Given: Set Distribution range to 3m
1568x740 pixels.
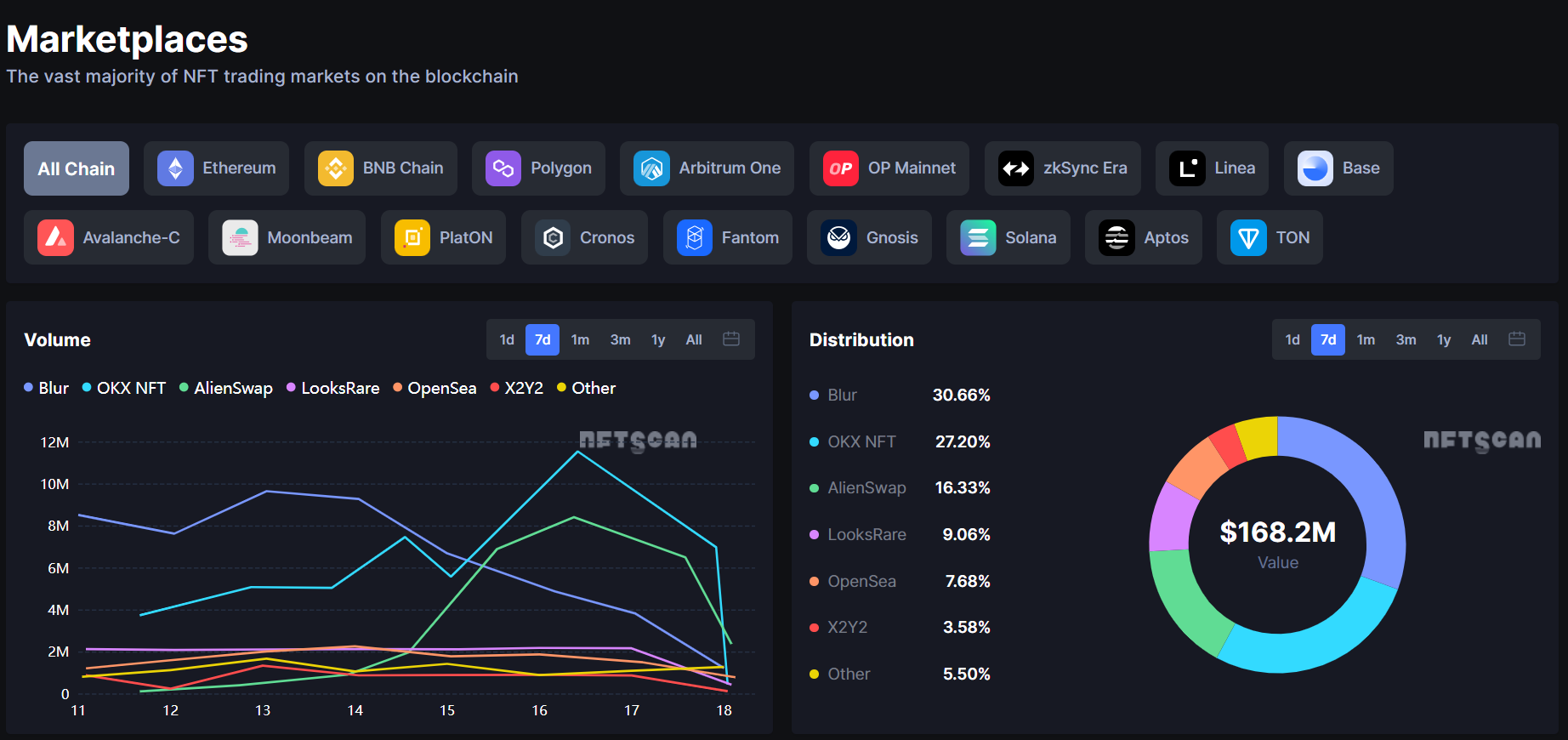Looking at the screenshot, I should coord(1406,340).
